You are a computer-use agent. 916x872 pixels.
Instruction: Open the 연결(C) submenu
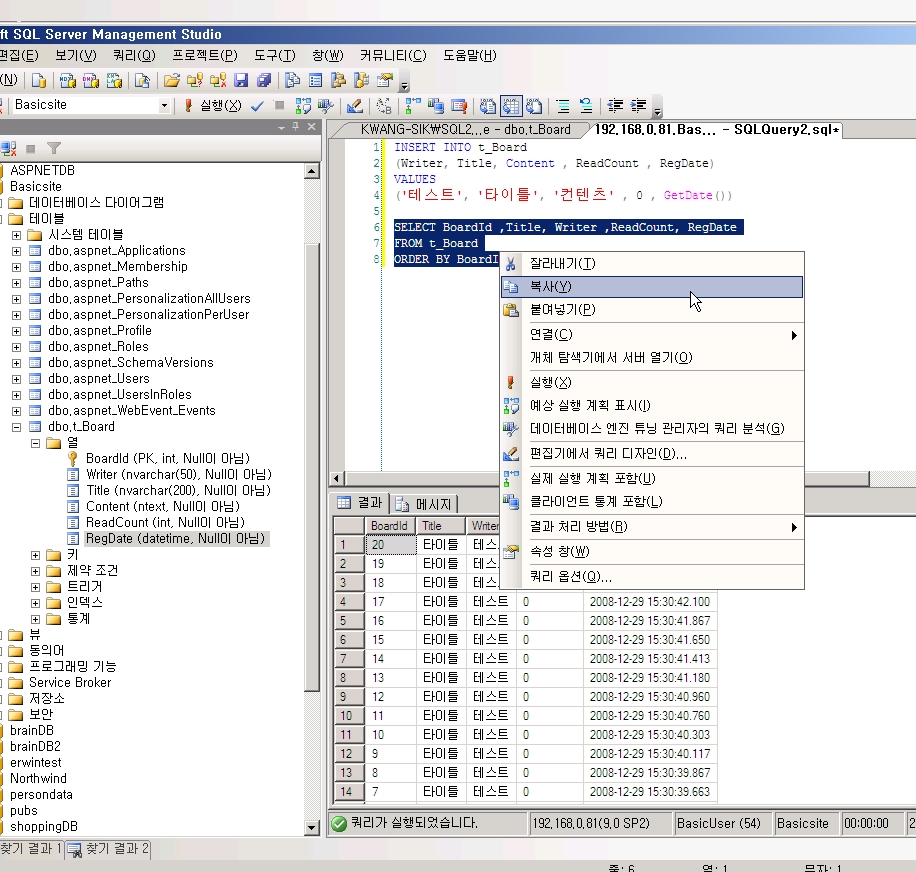(652, 335)
